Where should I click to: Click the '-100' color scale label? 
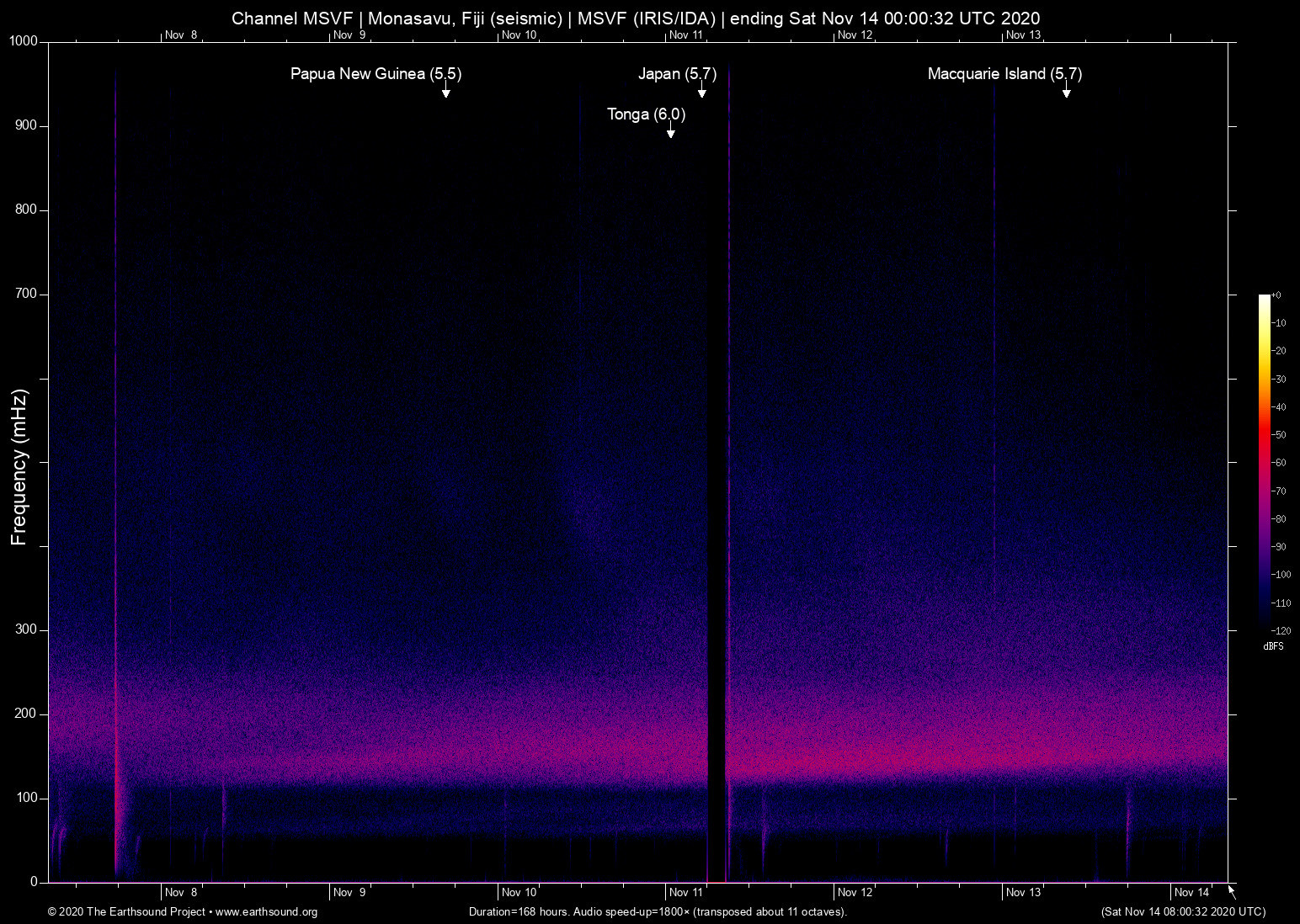[1281, 575]
